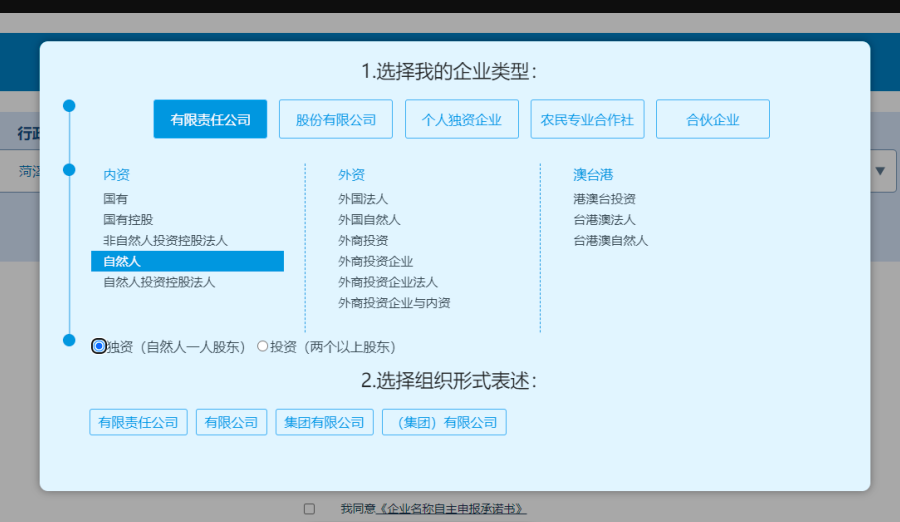900x522 pixels.
Task: Select 独资（自然人一人股东）radio button
Action: [x=99, y=346]
